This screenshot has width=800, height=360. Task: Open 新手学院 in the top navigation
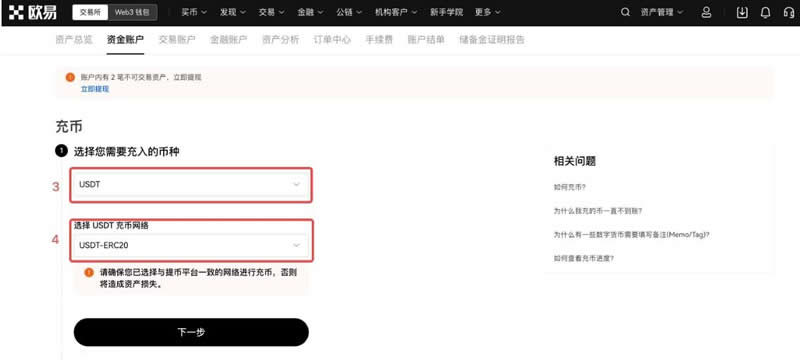pyautogui.click(x=446, y=12)
